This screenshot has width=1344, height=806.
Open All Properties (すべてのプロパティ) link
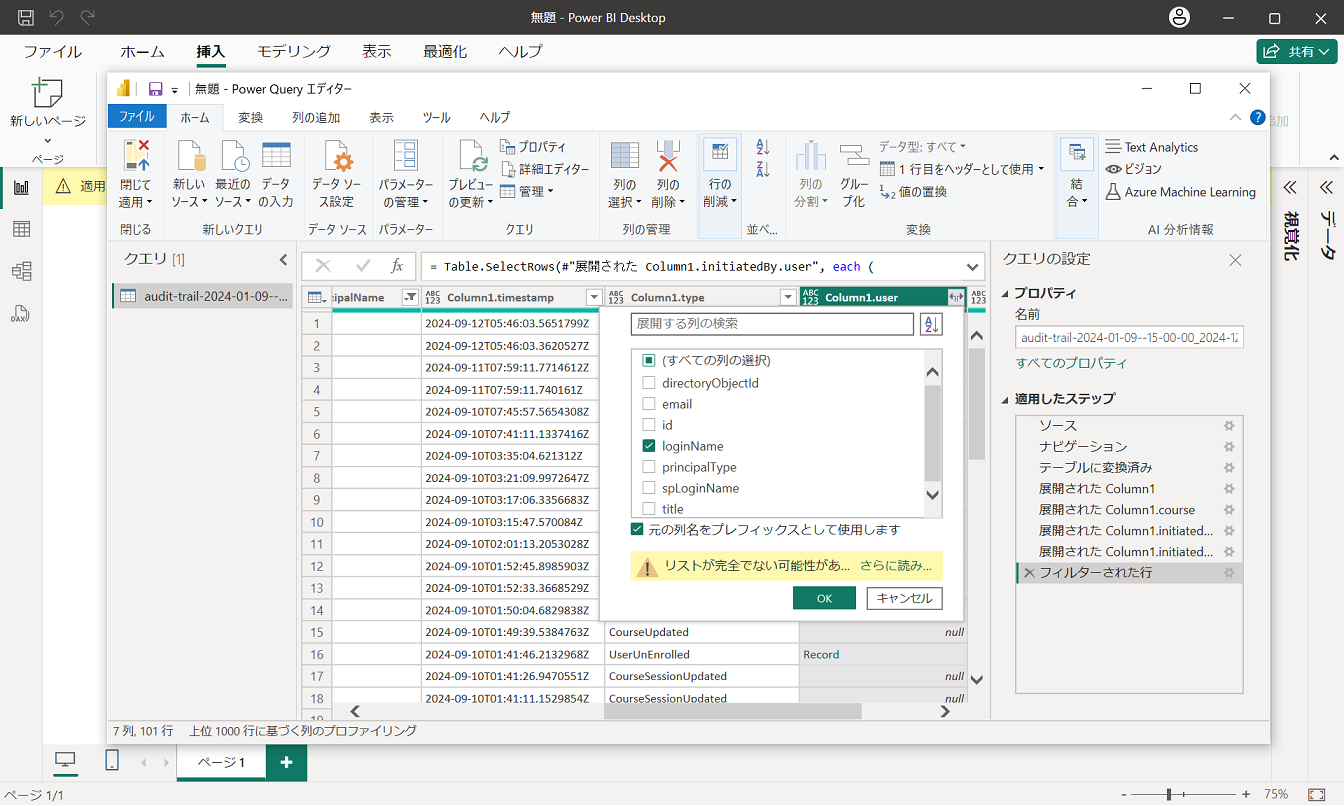pyautogui.click(x=1071, y=363)
